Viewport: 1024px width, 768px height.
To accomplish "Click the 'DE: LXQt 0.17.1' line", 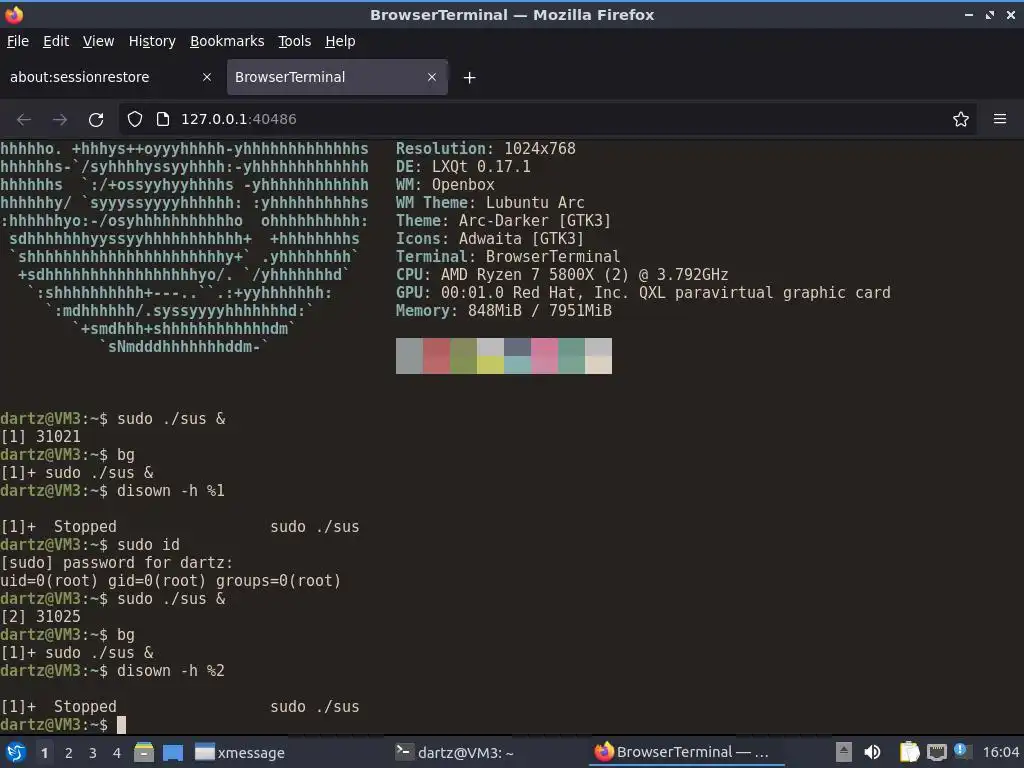I will [x=463, y=167].
